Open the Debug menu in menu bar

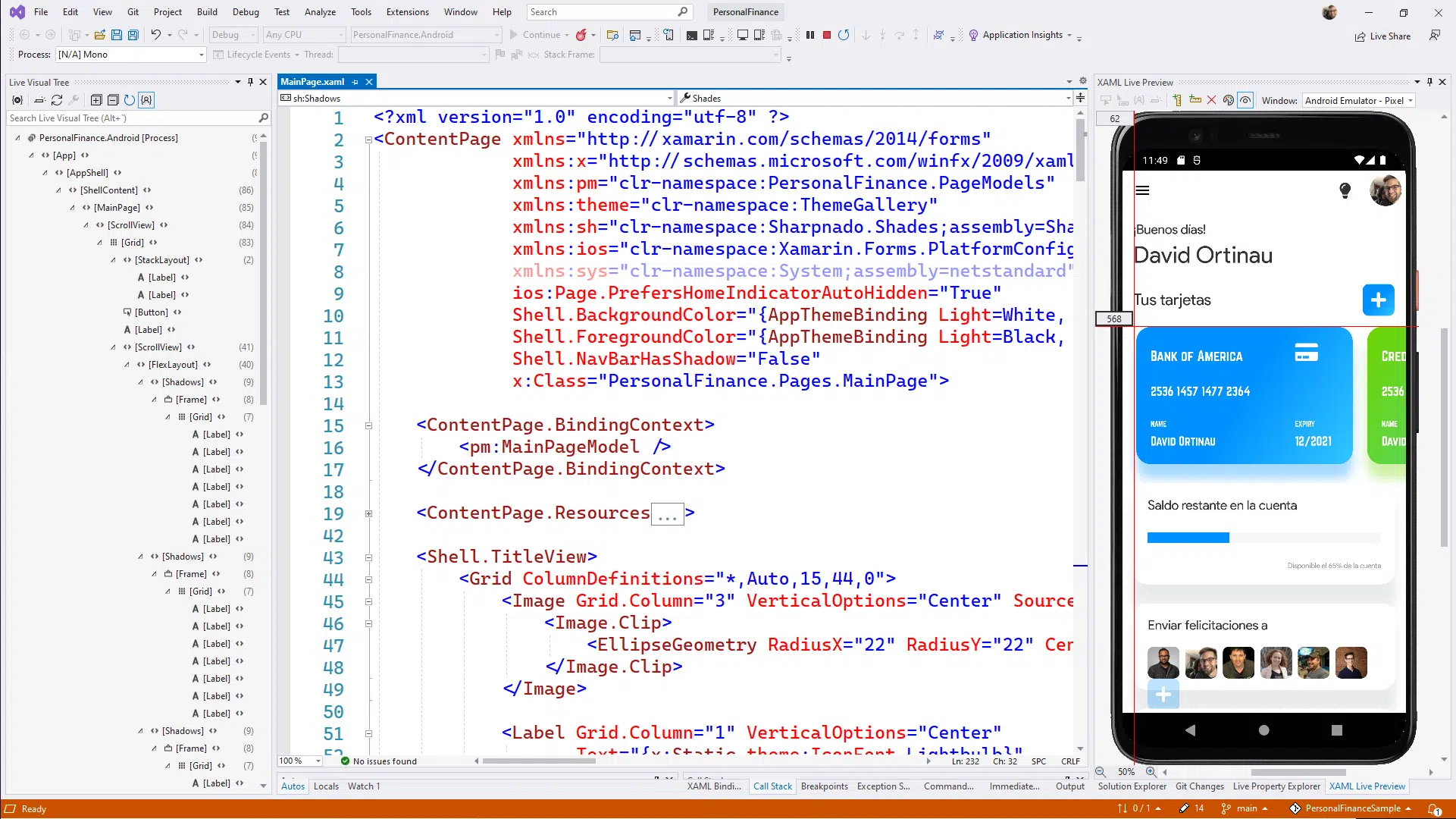(245, 11)
